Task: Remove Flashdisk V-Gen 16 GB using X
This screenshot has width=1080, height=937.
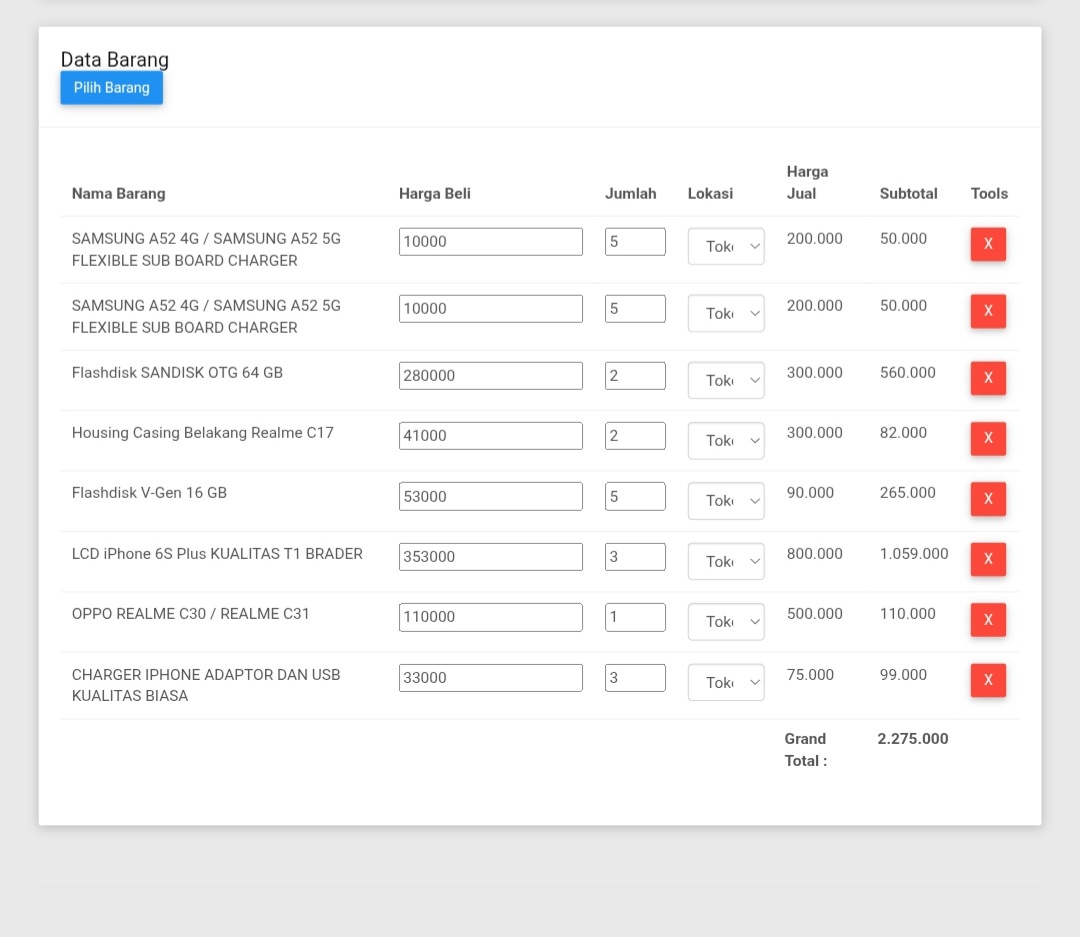Action: click(988, 498)
